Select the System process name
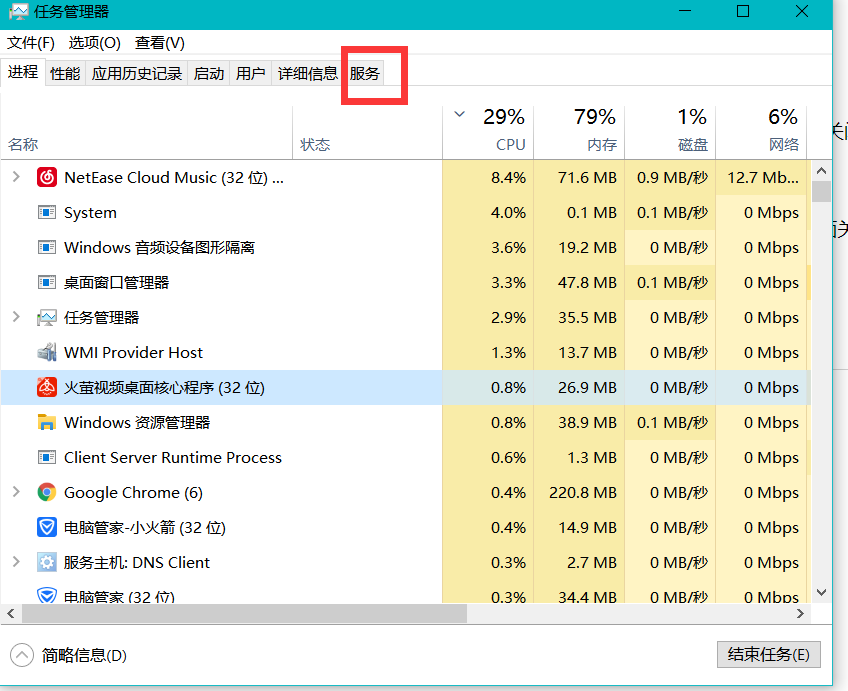The image size is (848, 691). [x=90, y=212]
